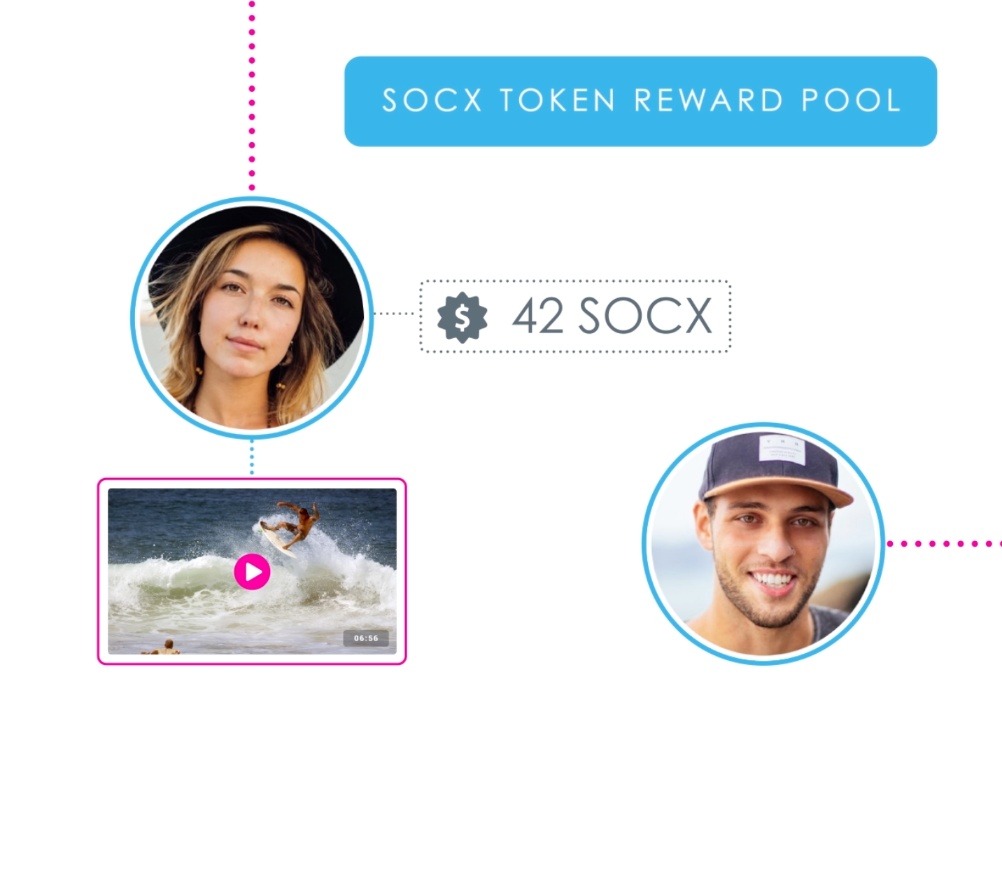Viewport: 1002px width, 889px height.
Task: Open the woman's circular profile avatar
Action: point(252,318)
